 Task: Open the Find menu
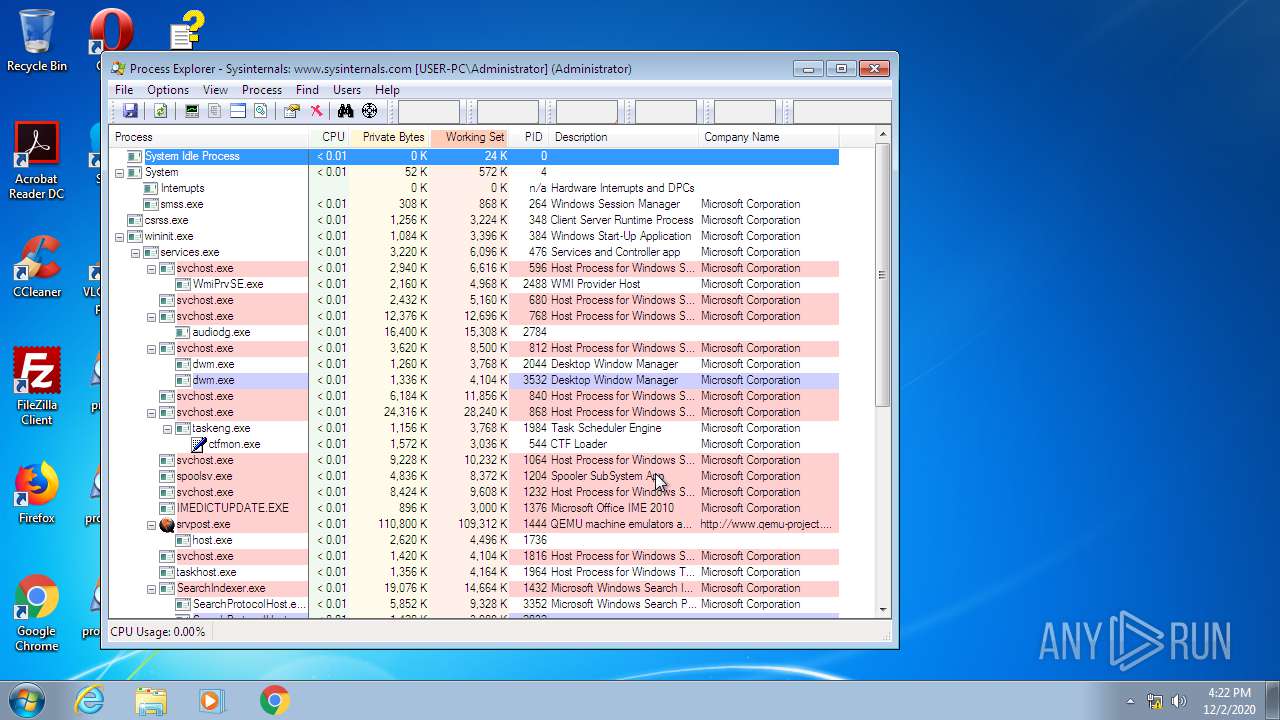coord(307,90)
